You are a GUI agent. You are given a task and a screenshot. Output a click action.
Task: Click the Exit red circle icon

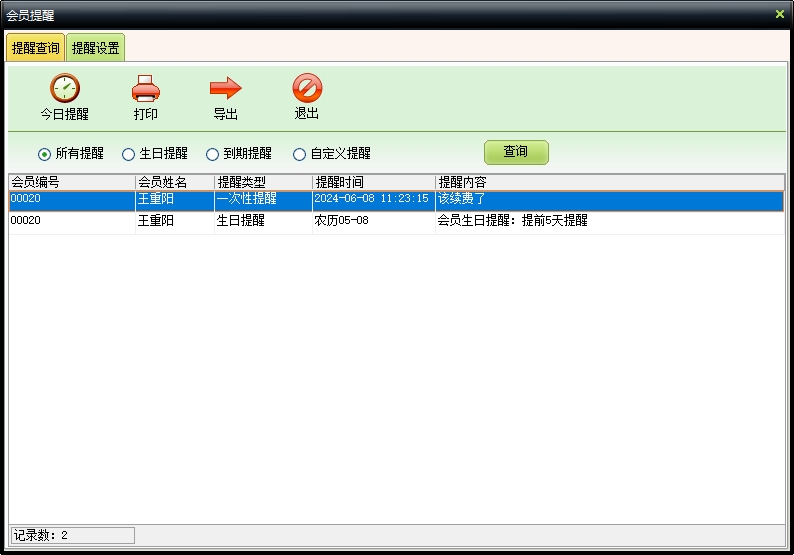tap(307, 88)
